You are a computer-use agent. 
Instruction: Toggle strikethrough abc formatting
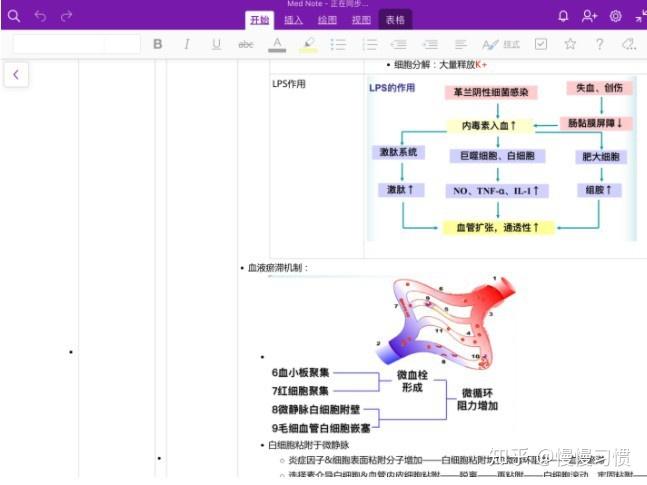click(246, 44)
